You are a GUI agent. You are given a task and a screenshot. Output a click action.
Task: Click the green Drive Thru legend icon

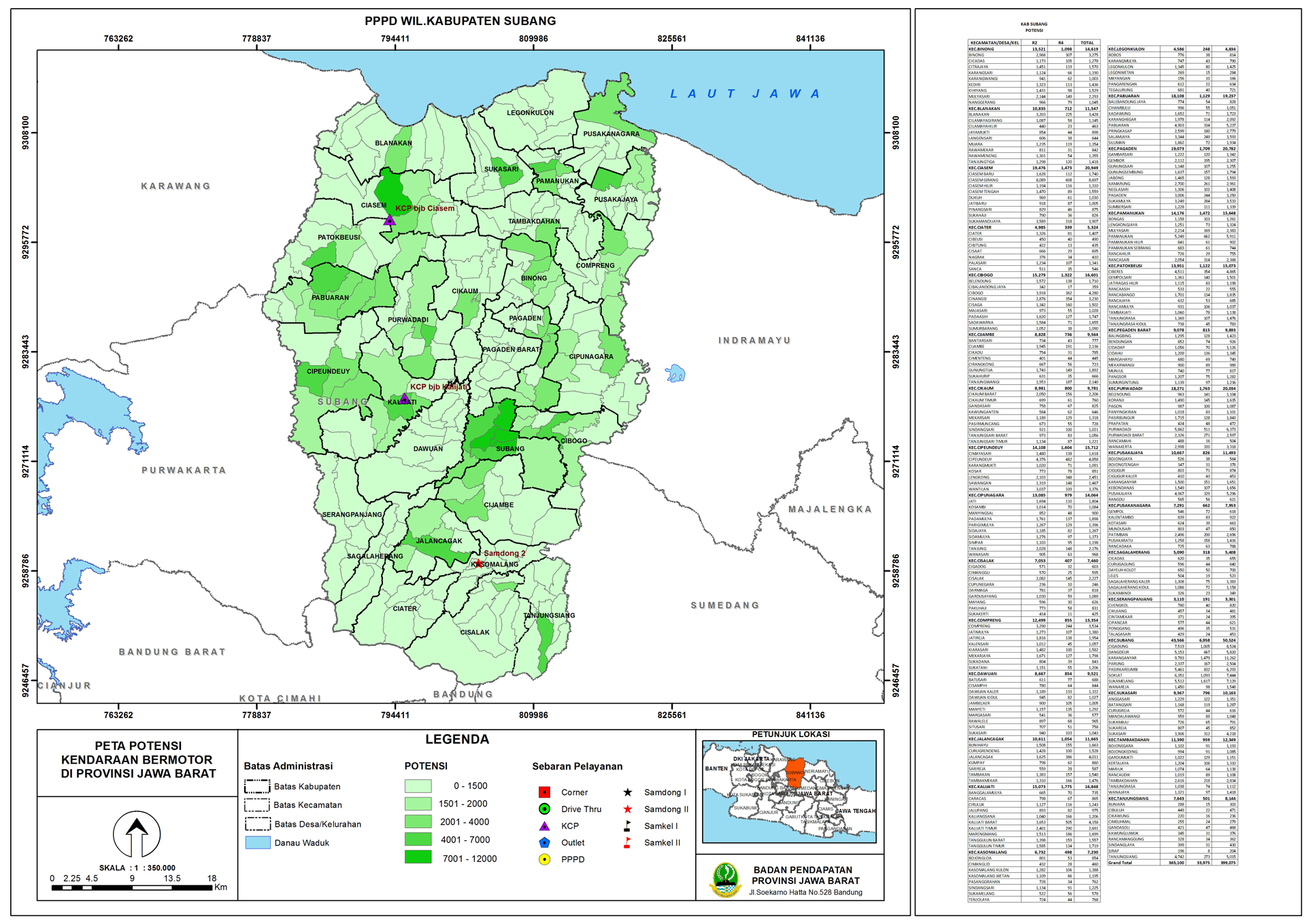[x=544, y=809]
